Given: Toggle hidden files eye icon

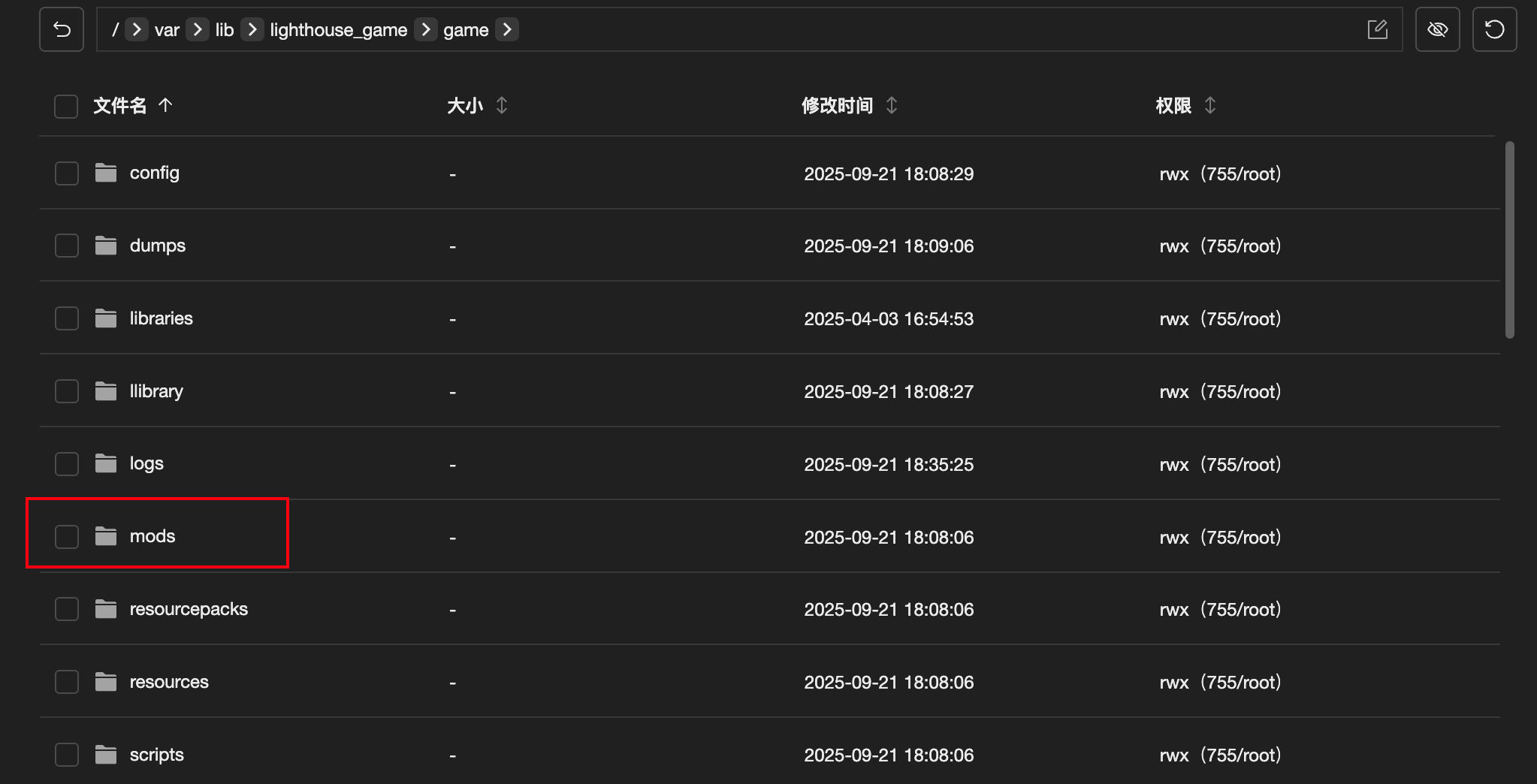Looking at the screenshot, I should point(1437,30).
